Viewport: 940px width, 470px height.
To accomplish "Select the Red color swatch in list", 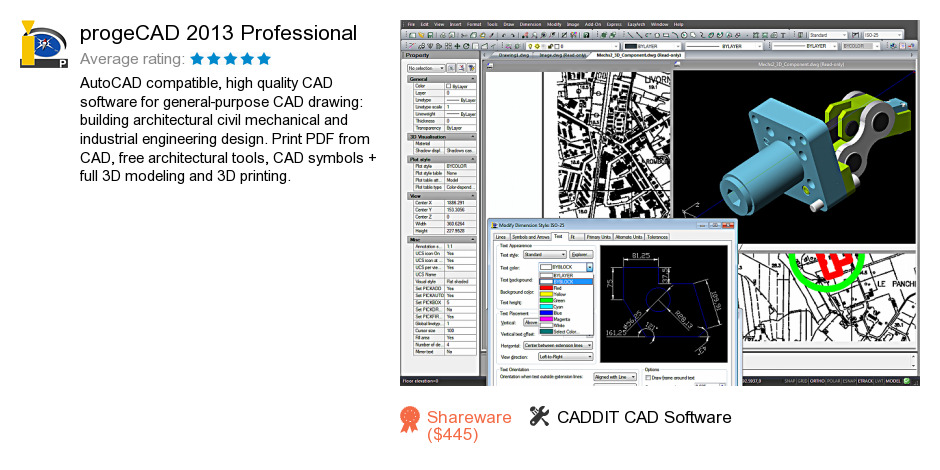I will [x=547, y=288].
